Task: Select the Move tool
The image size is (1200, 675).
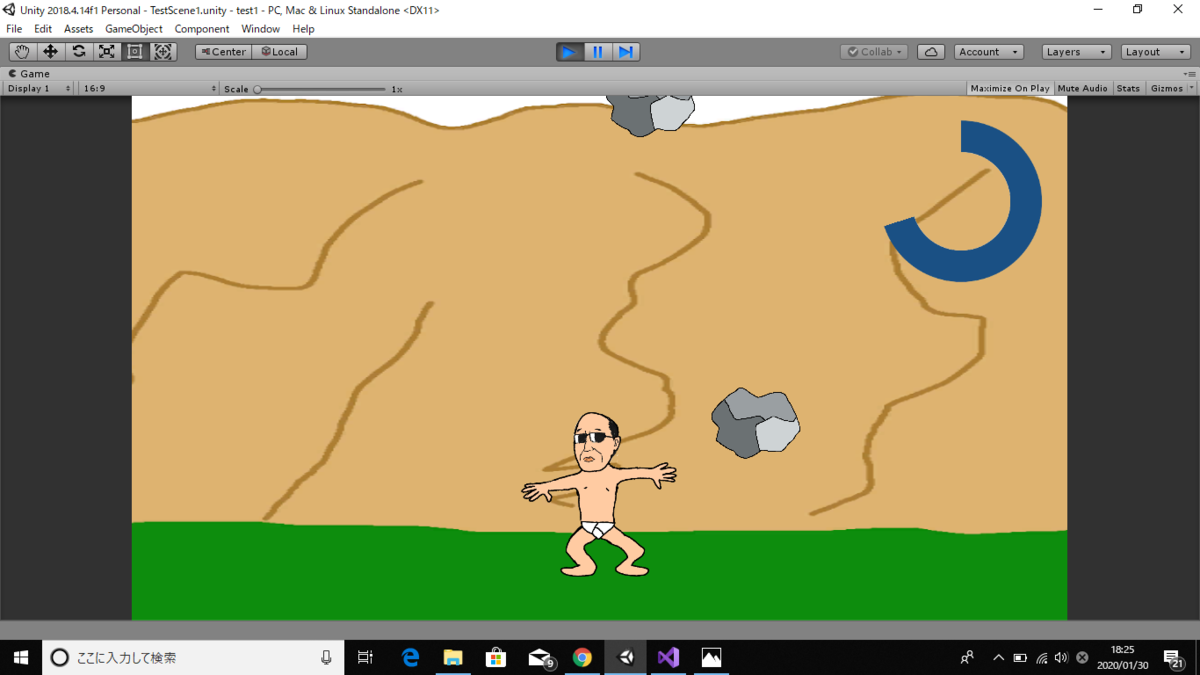Action: (x=50, y=52)
